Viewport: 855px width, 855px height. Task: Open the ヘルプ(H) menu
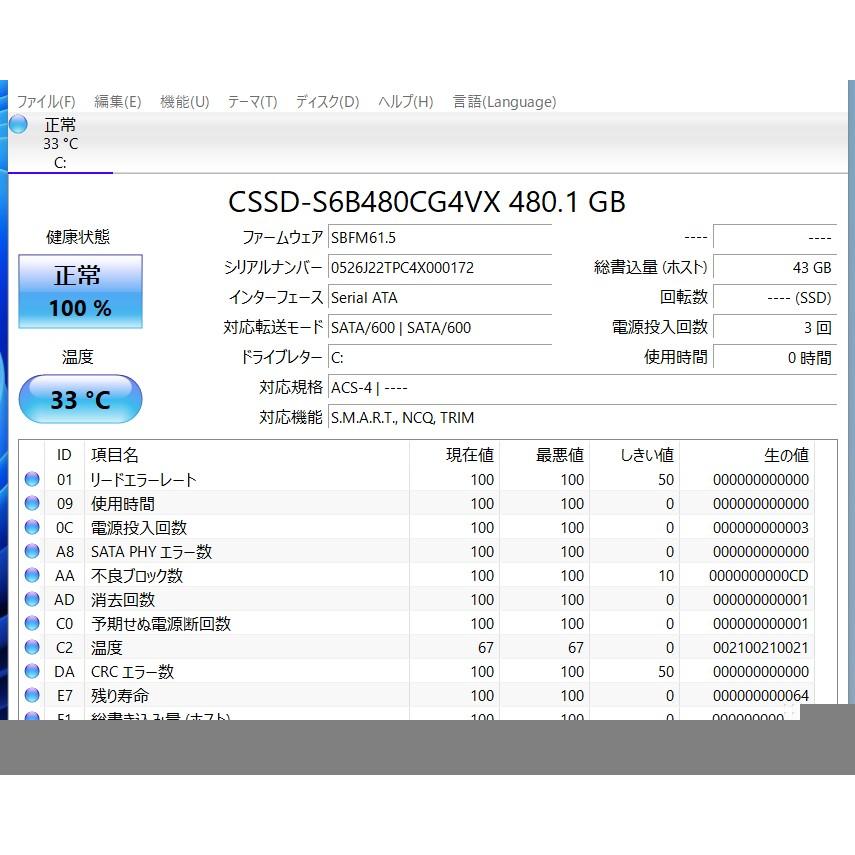tap(405, 102)
